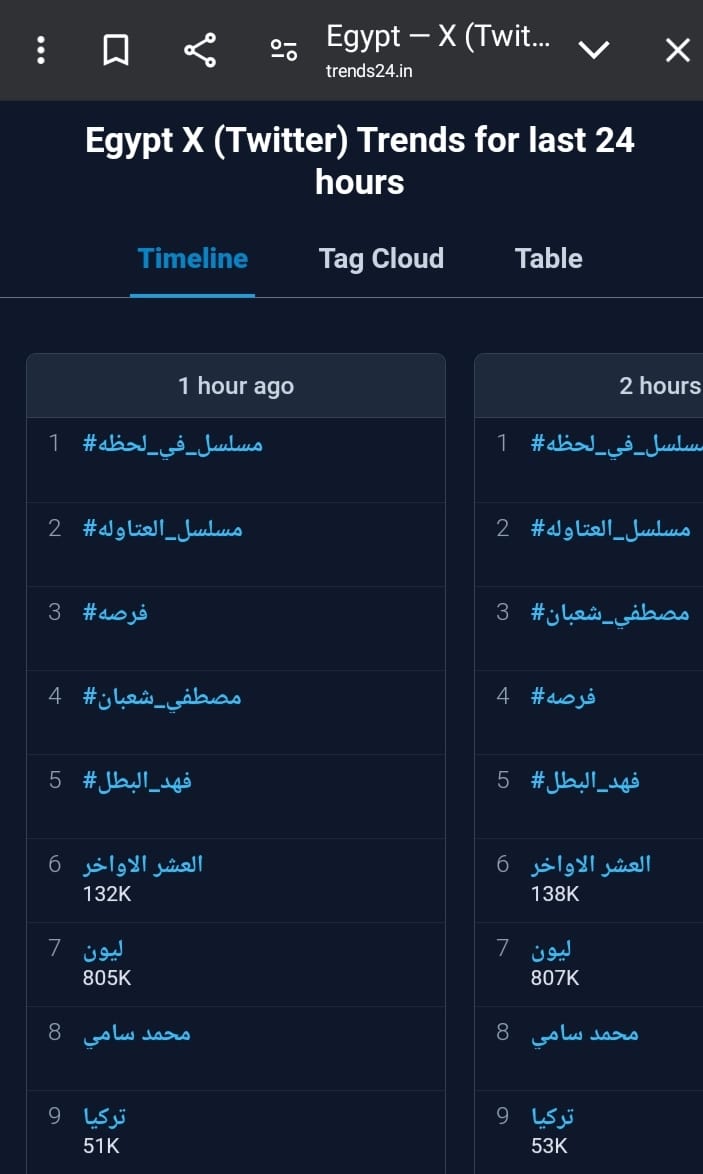The height and width of the screenshot is (1174, 703).
Task: Tap the share icon
Action: pos(200,50)
